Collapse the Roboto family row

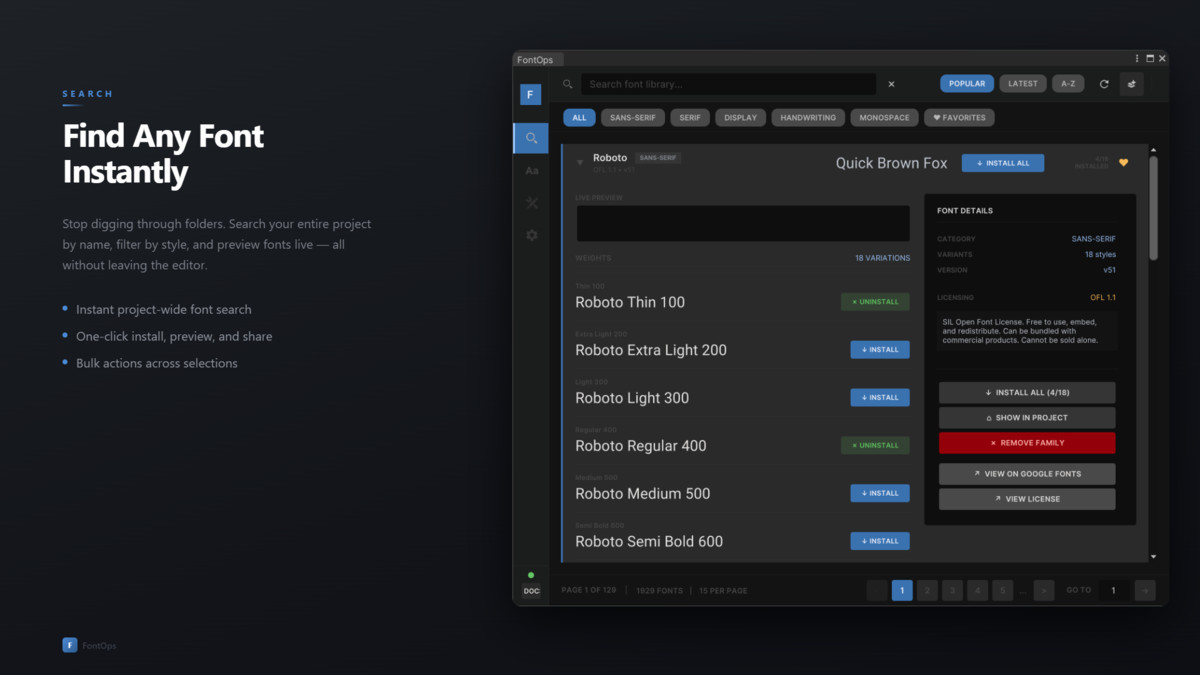pos(580,162)
